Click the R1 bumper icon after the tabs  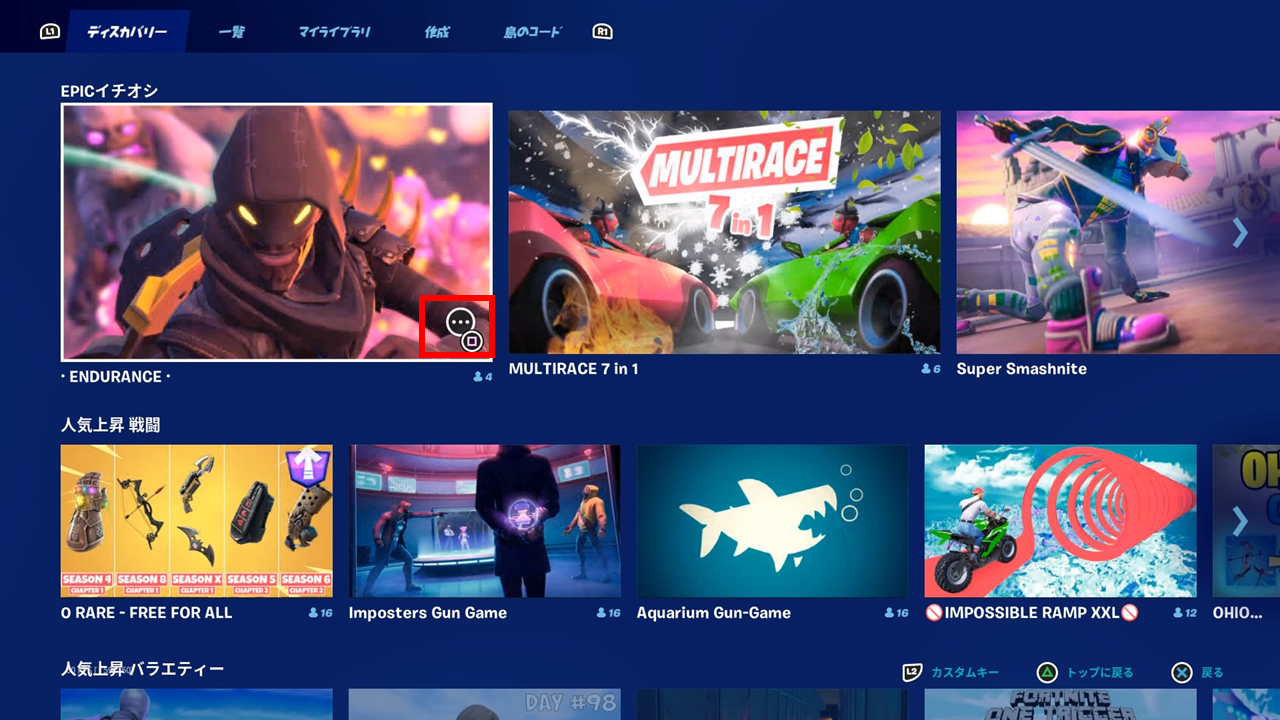coord(603,32)
